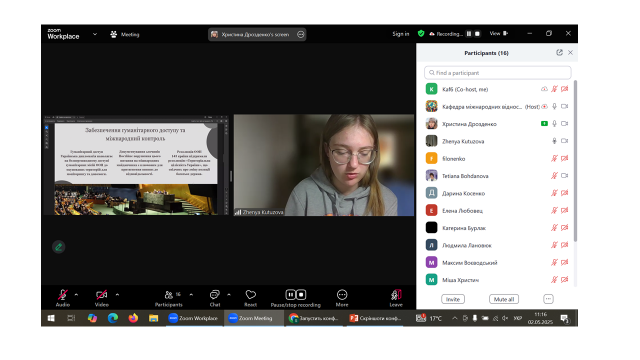The height and width of the screenshot is (360, 640).
Task: Show hidden system tray icons
Action: point(454,318)
